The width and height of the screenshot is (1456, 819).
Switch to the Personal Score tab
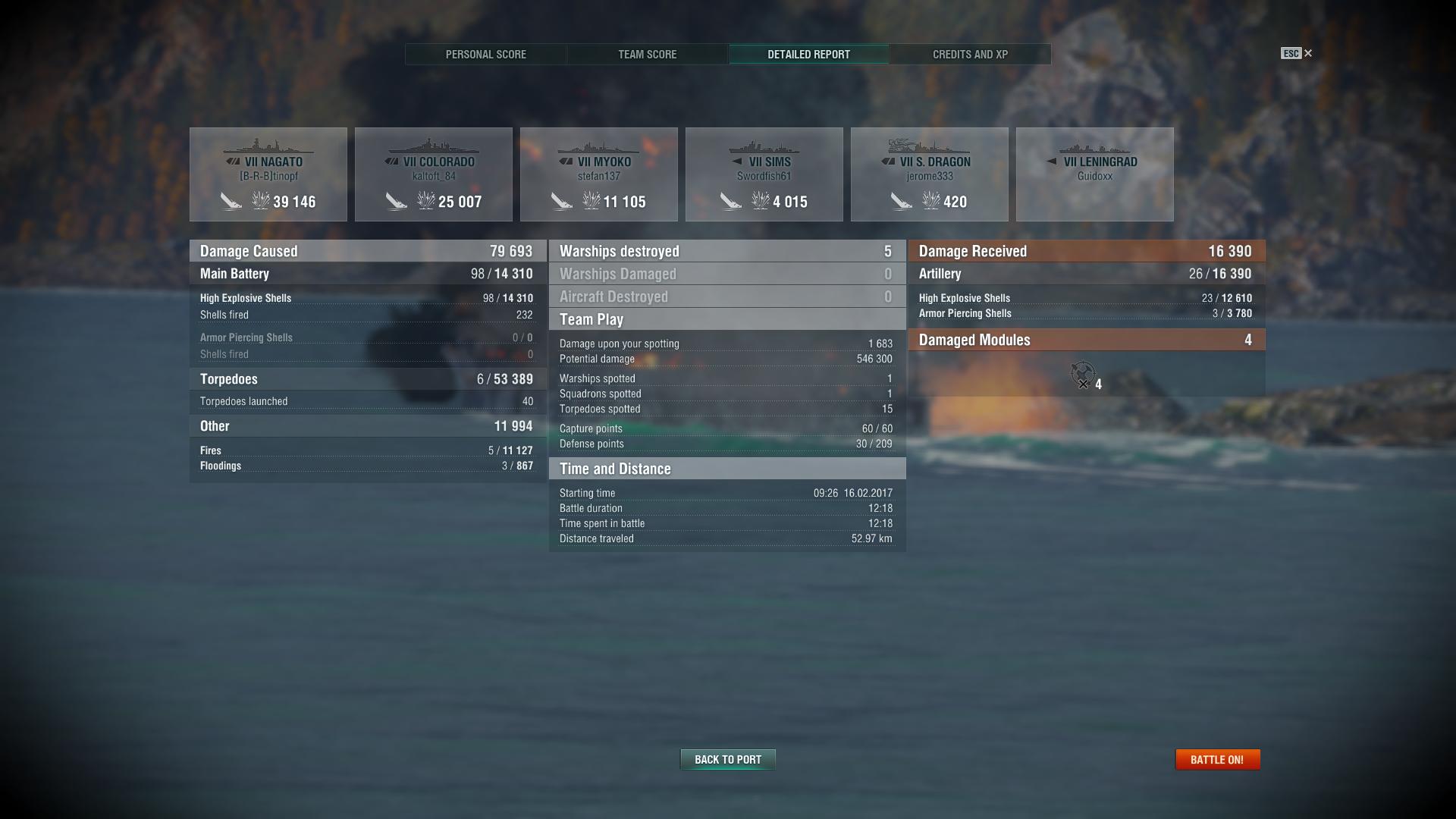(x=486, y=55)
